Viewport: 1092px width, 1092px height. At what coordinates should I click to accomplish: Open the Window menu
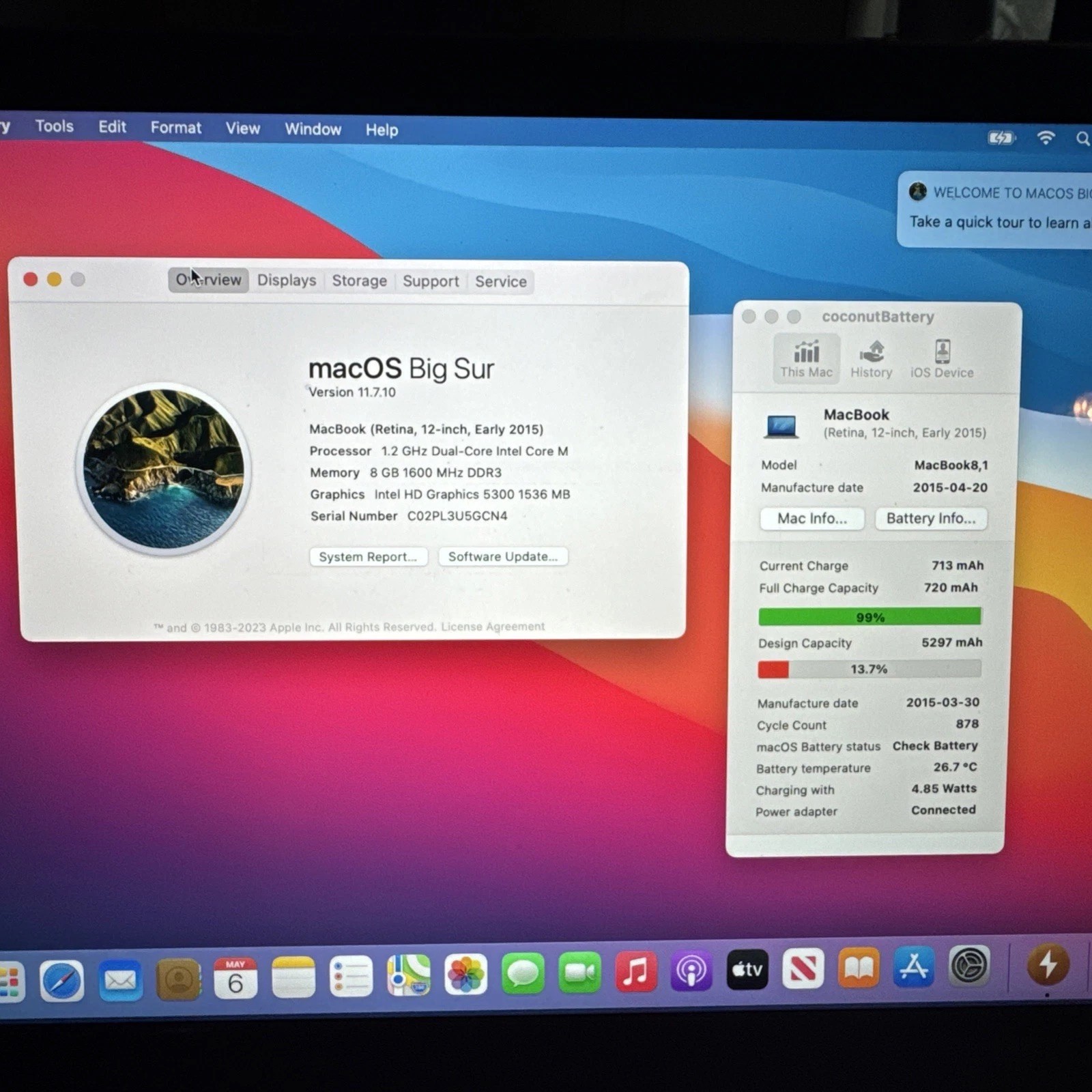pyautogui.click(x=313, y=129)
